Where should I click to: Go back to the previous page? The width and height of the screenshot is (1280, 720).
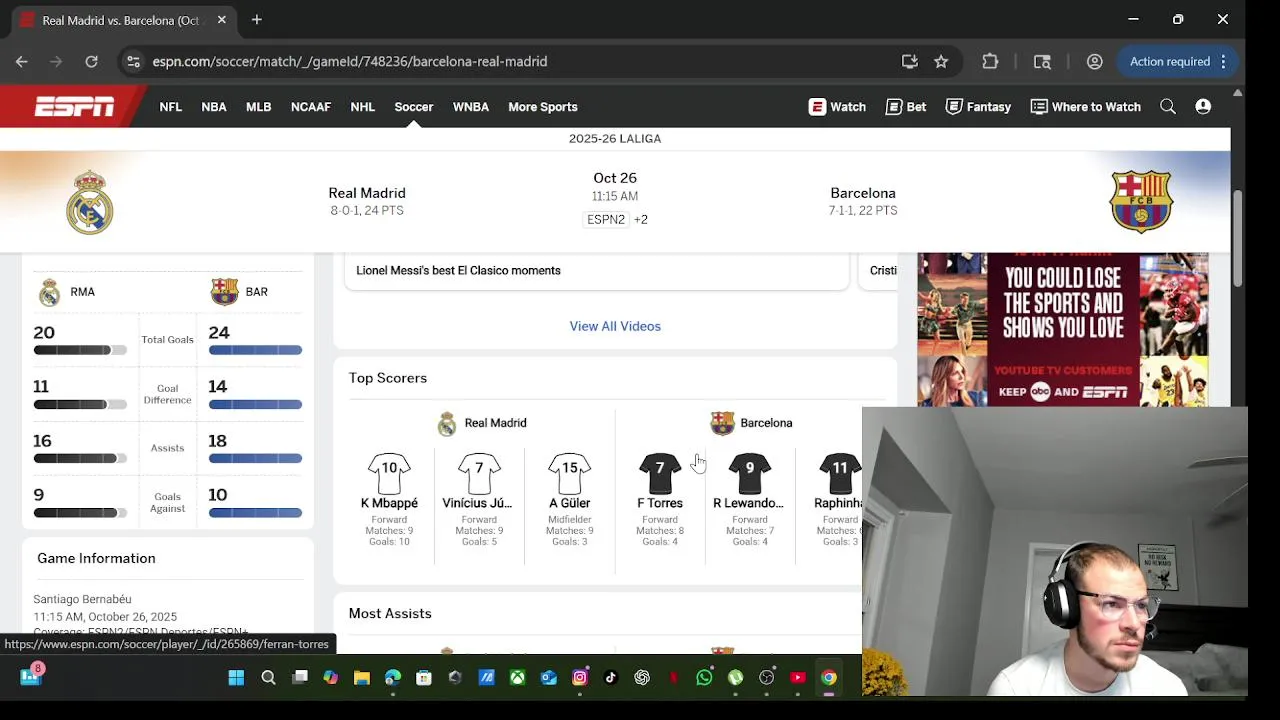pos(22,61)
